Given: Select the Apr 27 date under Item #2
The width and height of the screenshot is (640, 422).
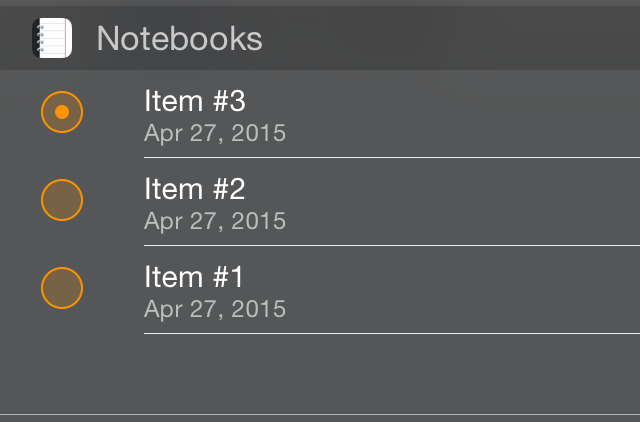Looking at the screenshot, I should tap(215, 222).
